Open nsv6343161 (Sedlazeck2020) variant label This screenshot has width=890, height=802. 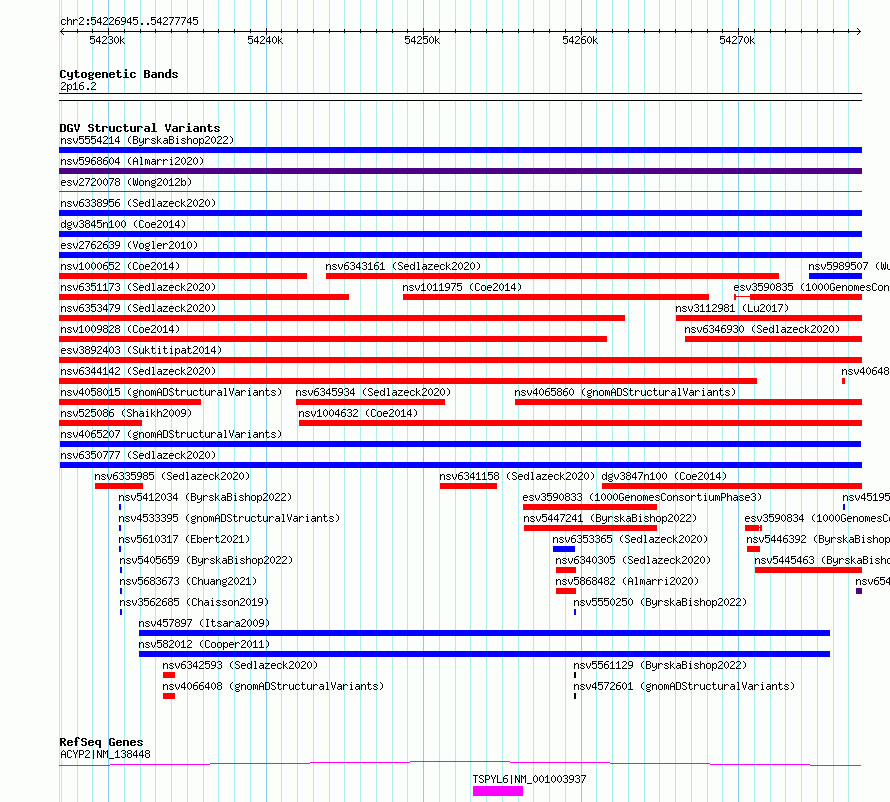pyautogui.click(x=403, y=266)
